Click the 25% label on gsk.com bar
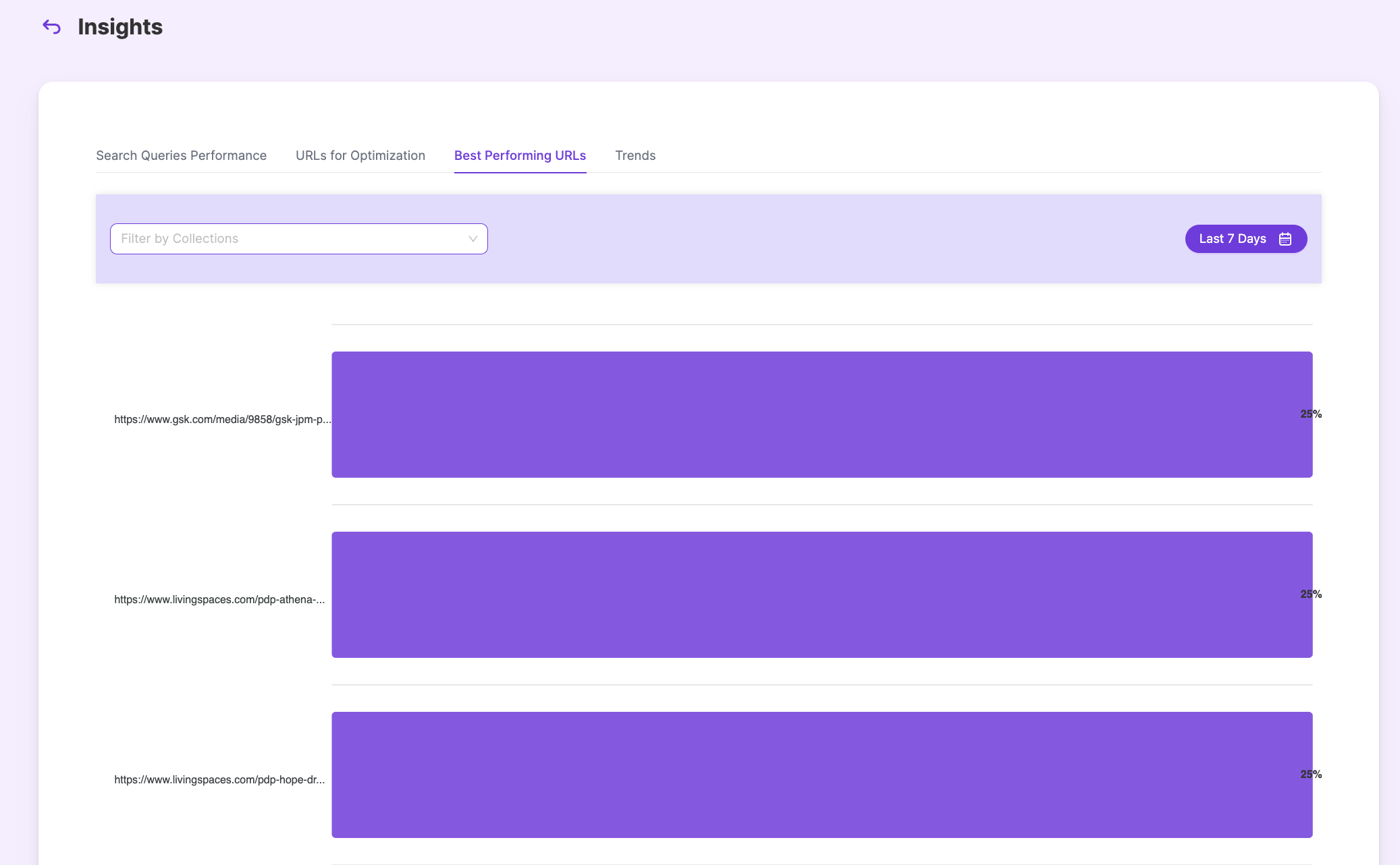 1311,414
